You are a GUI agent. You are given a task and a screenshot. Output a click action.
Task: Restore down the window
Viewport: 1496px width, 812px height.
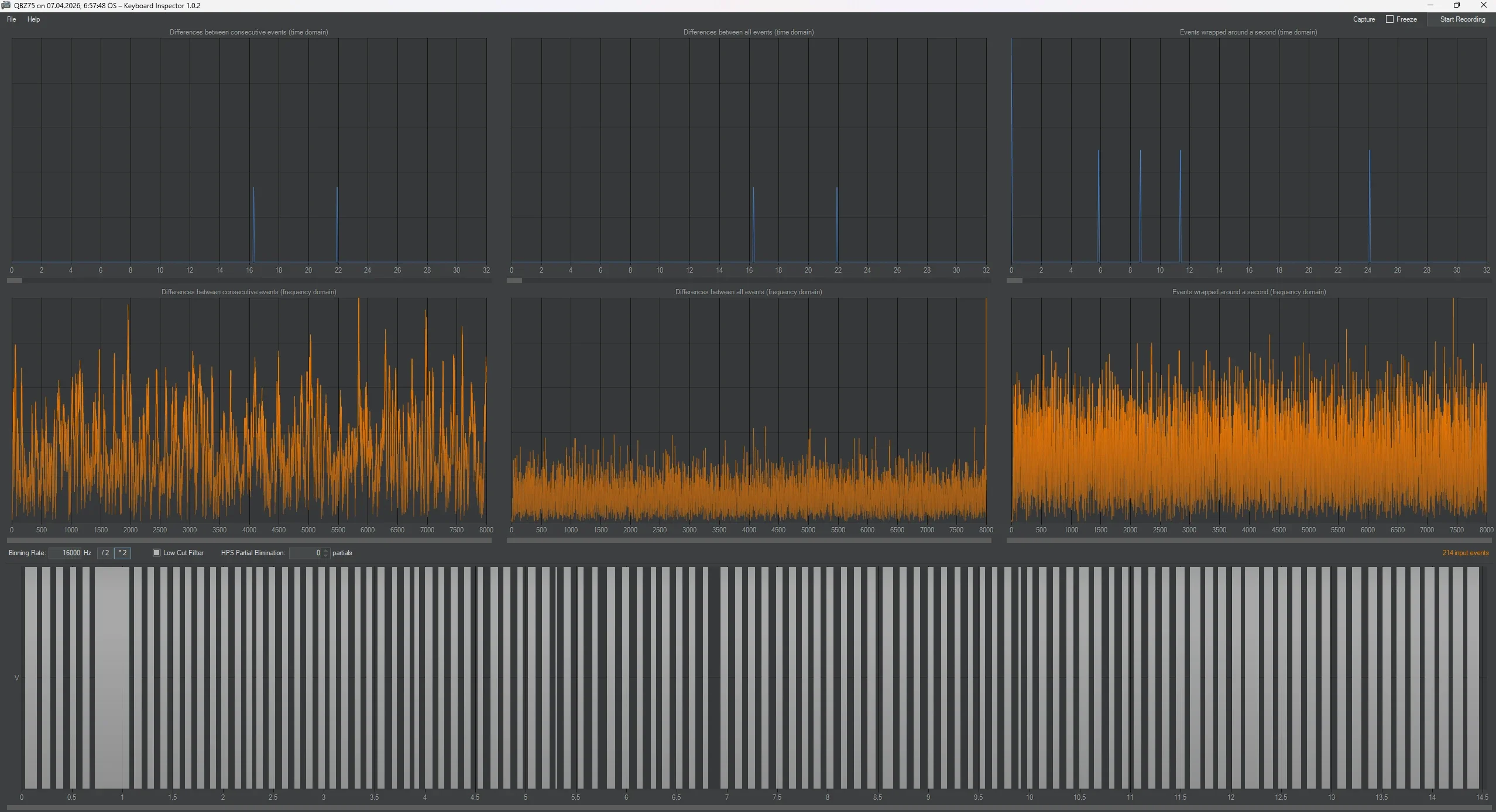1457,5
